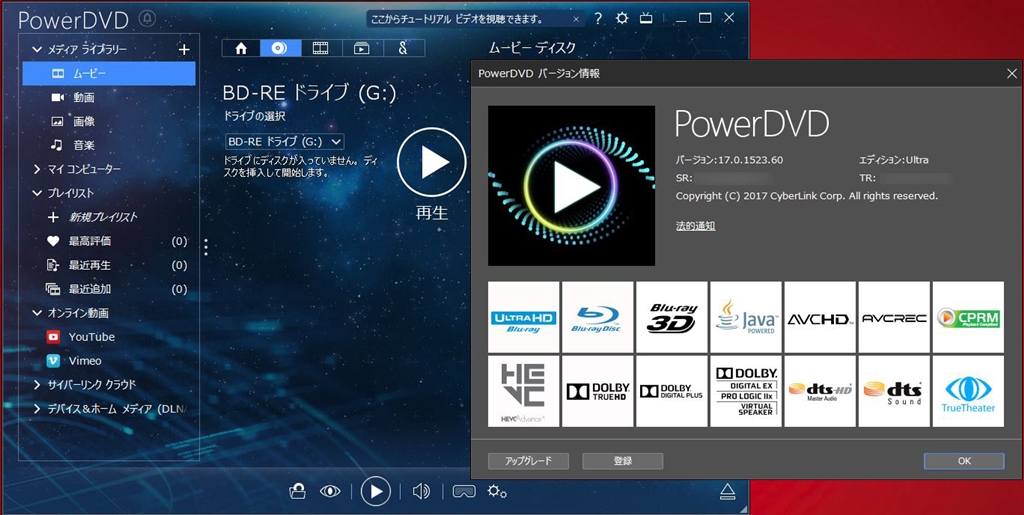Click the CPRM logo
Image resolution: width=1024 pixels, height=515 pixels.
point(968,317)
